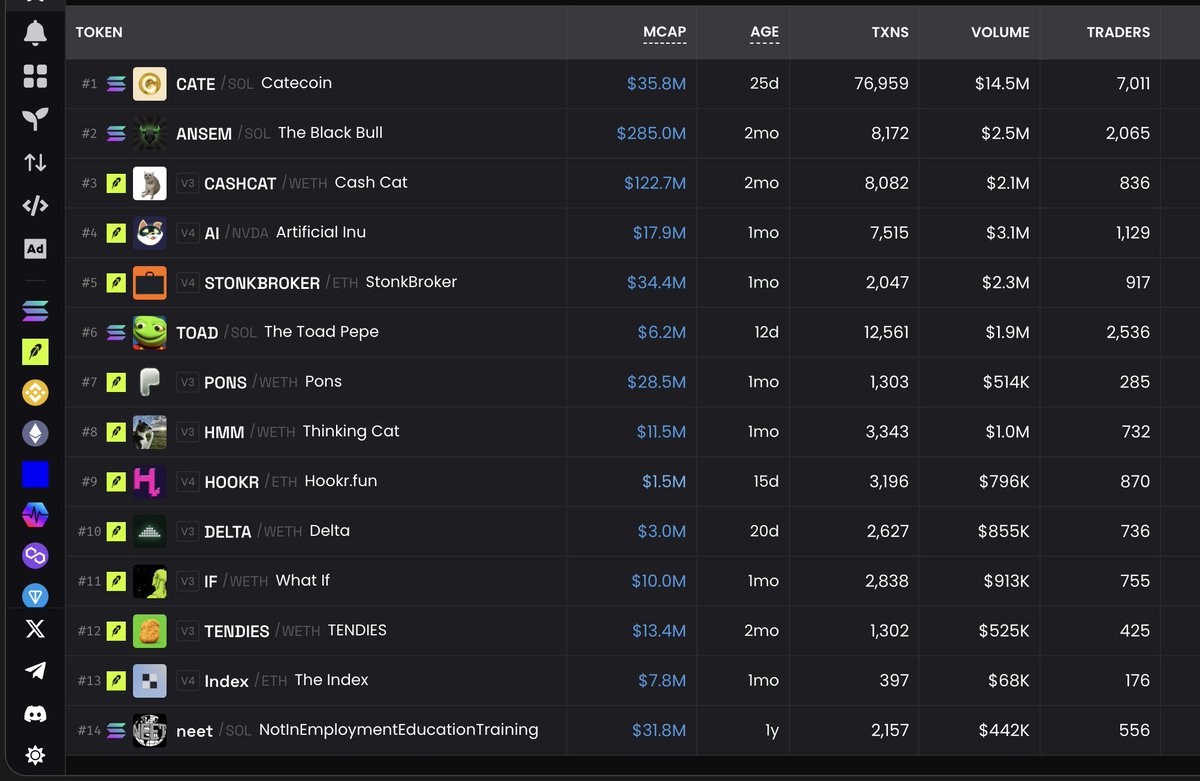Open the CATE Catecoin token row
Viewport: 1200px width, 781px height.
click(x=632, y=84)
